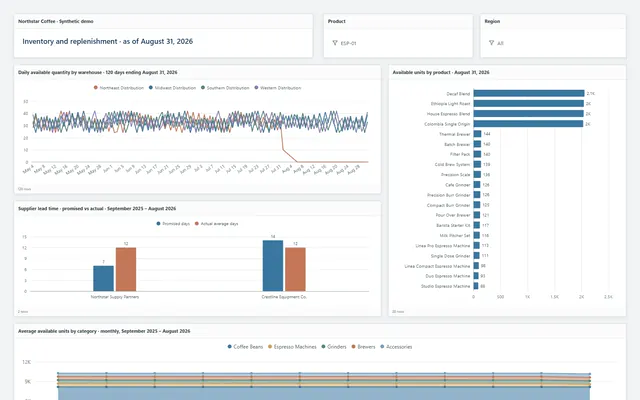Select the Espresso Machines legend item
This screenshot has height=400, width=640.
tap(292, 347)
